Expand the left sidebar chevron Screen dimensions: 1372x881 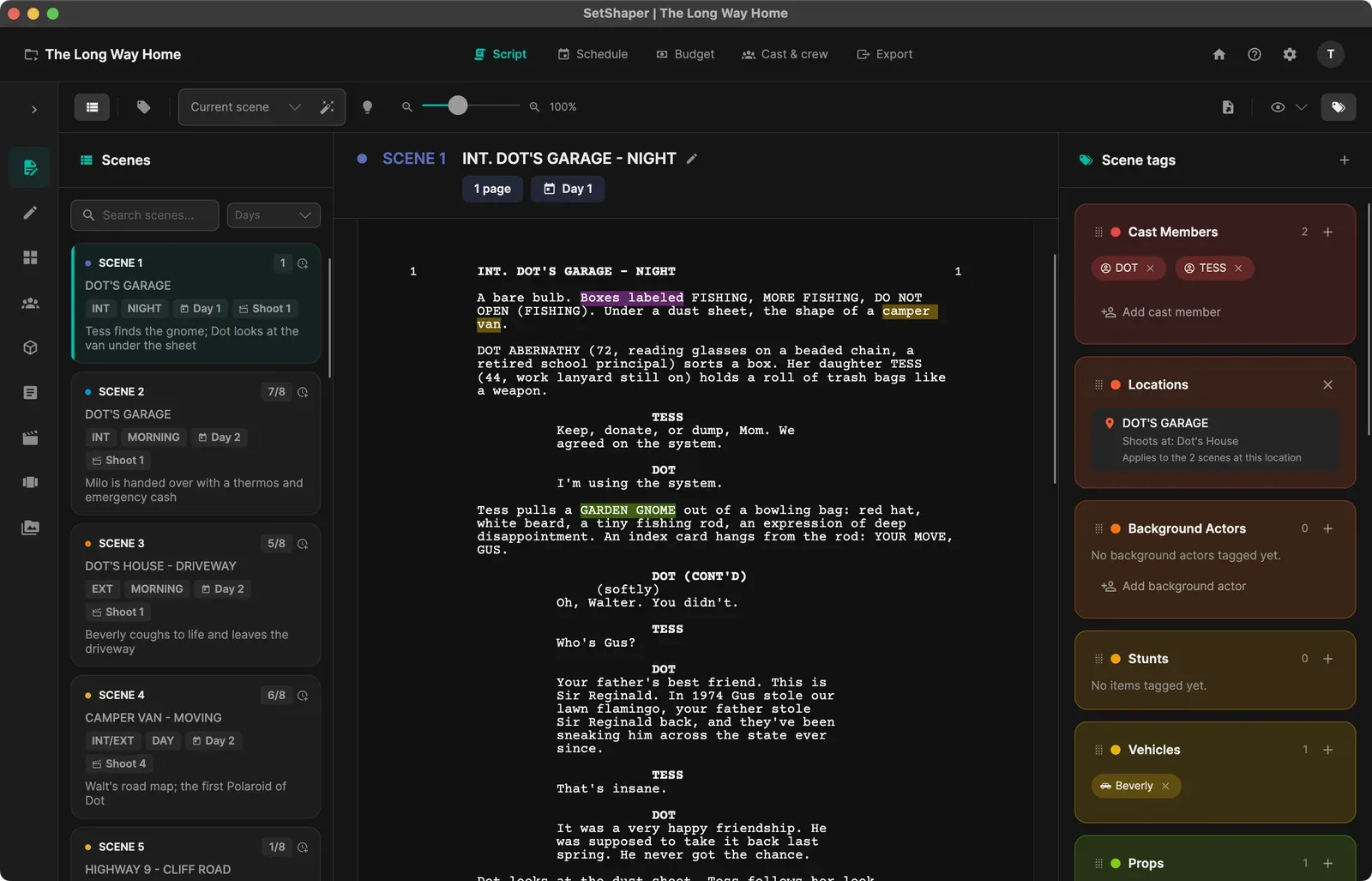coord(33,109)
